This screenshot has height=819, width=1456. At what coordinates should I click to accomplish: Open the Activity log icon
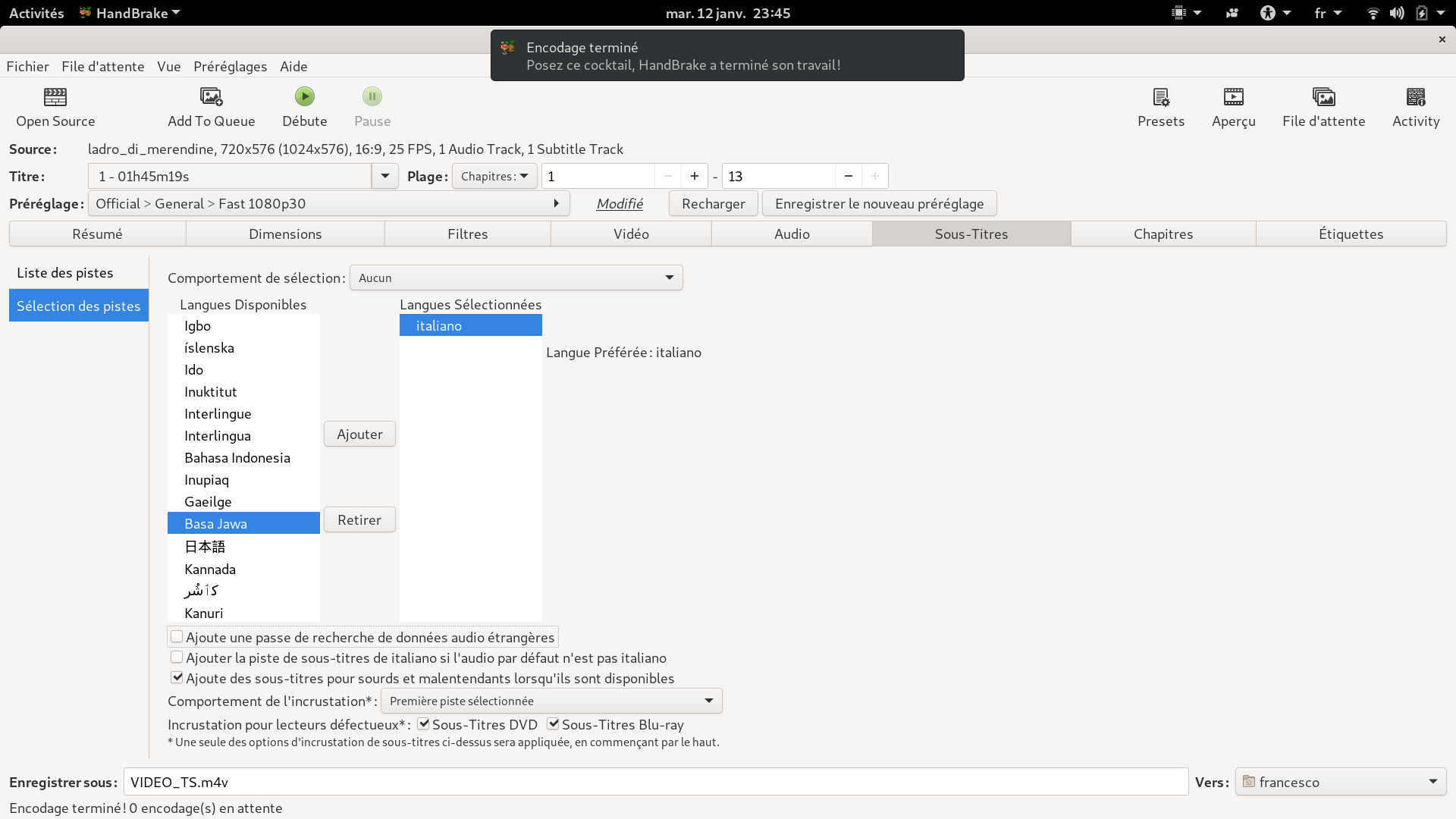[x=1415, y=97]
